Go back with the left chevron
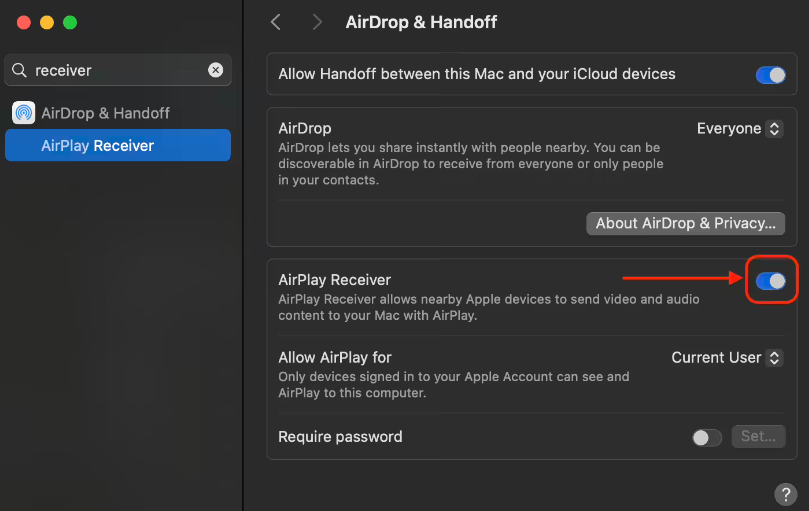 tap(276, 22)
